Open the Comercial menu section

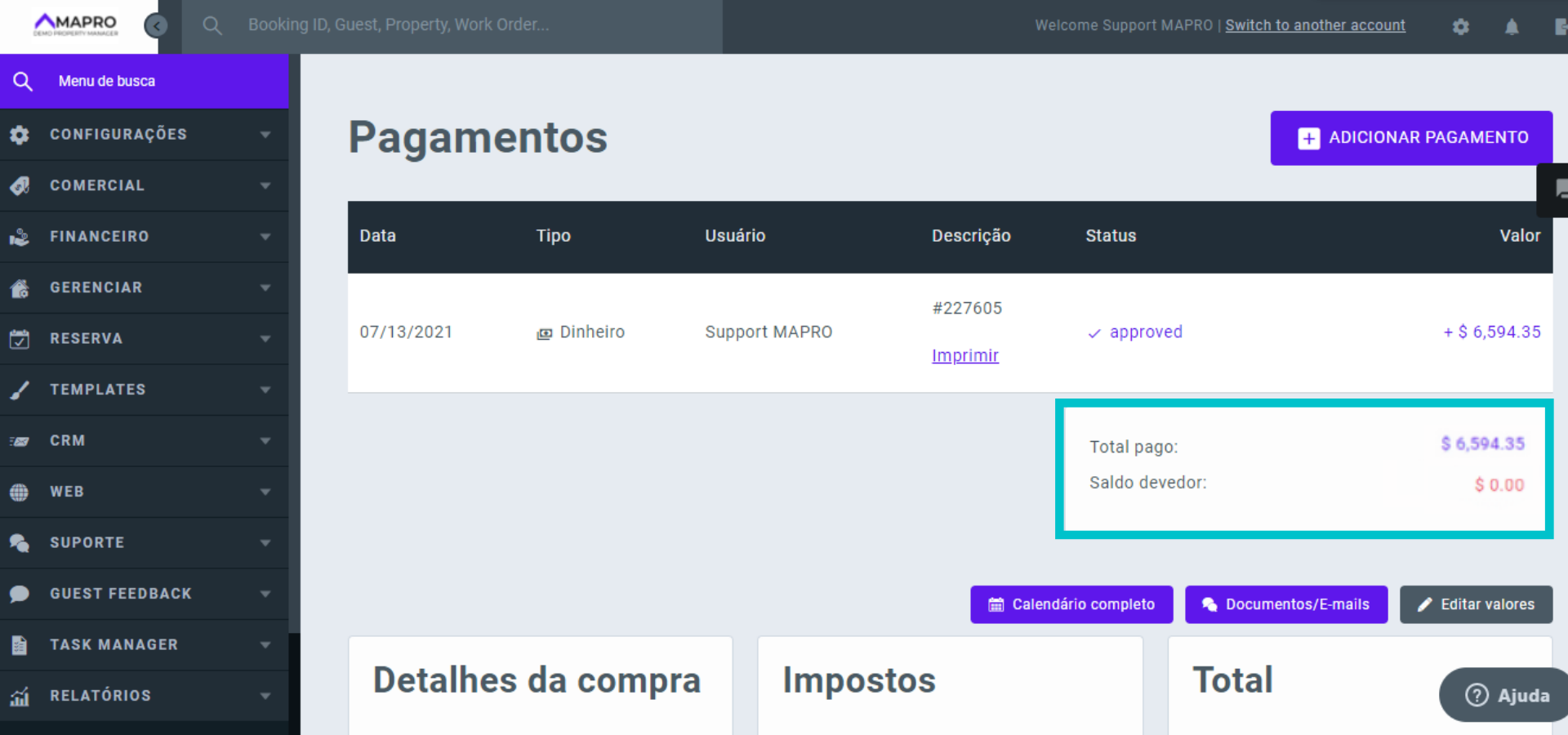point(97,185)
